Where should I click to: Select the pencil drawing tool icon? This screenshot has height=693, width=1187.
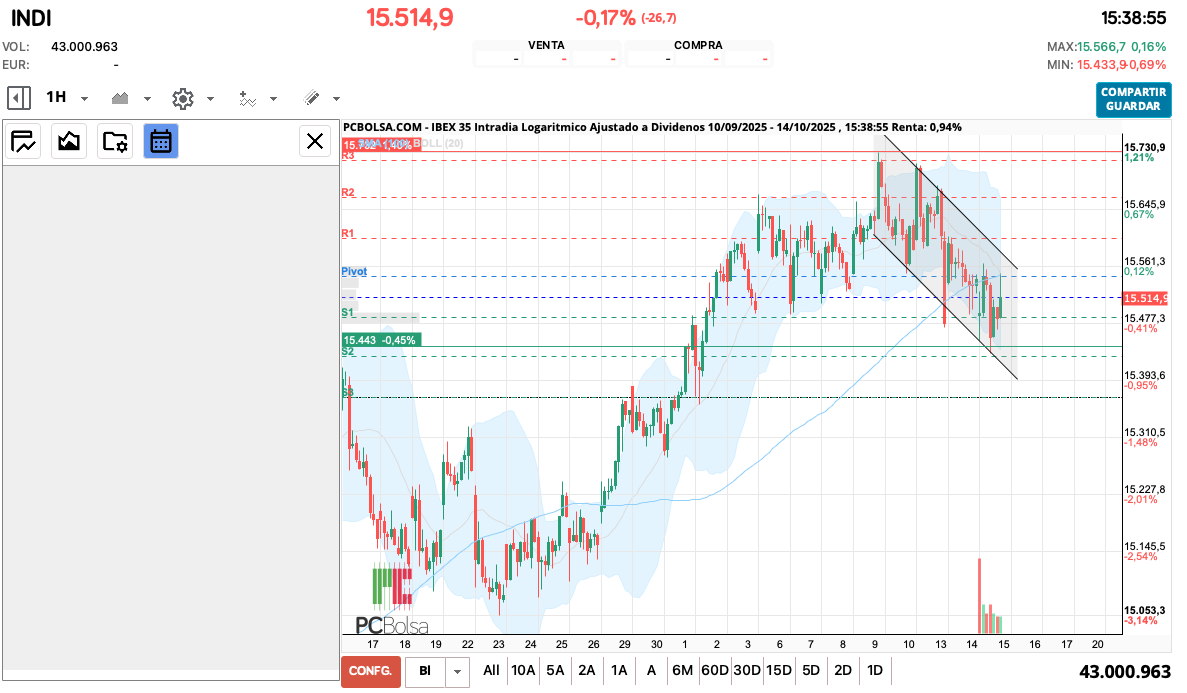pos(311,98)
